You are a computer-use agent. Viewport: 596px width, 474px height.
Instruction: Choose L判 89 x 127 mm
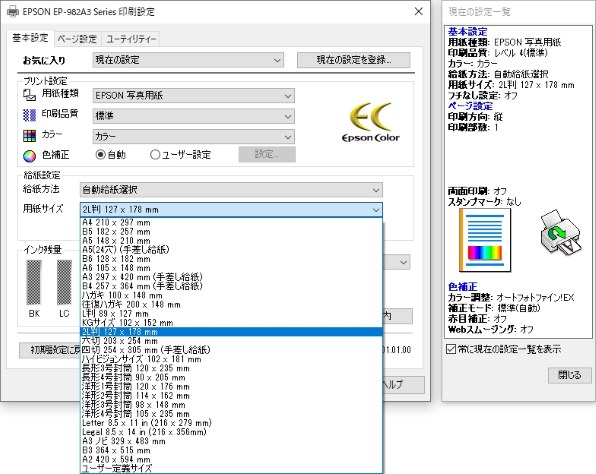[x=231, y=314]
